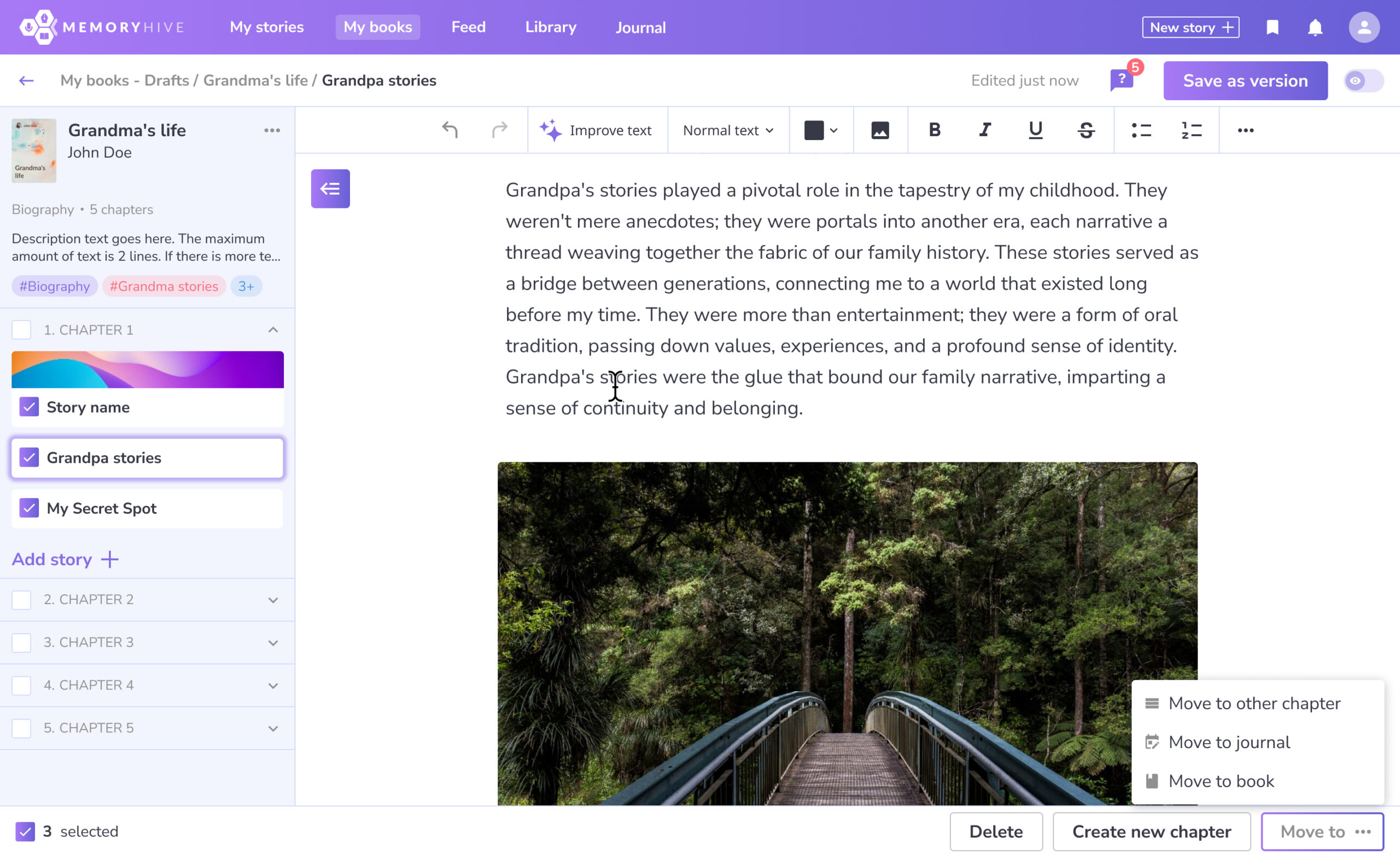Image resolution: width=1400 pixels, height=858 pixels.
Task: Create a numbered list
Action: 1191,130
